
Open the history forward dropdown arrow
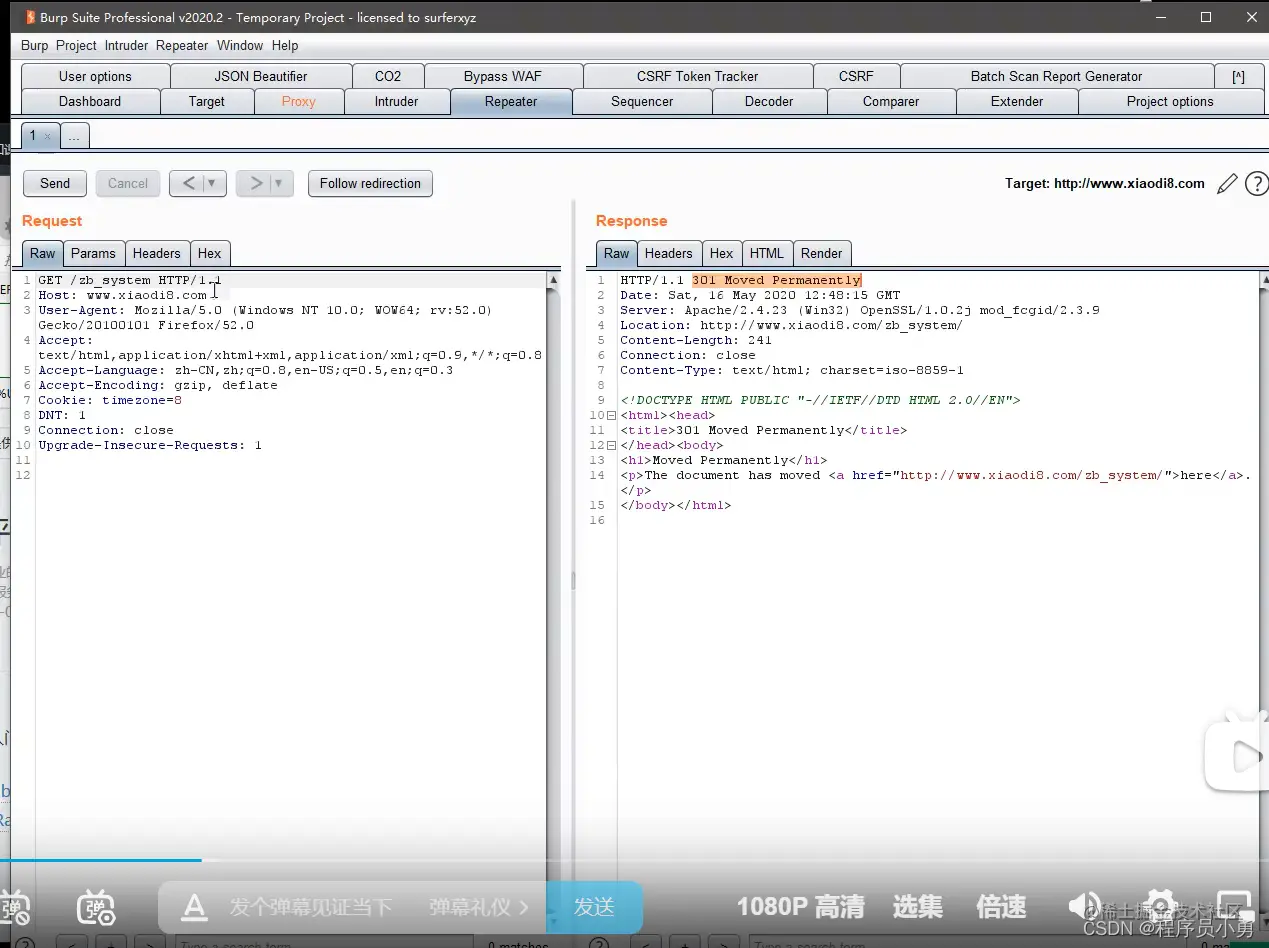[278, 183]
